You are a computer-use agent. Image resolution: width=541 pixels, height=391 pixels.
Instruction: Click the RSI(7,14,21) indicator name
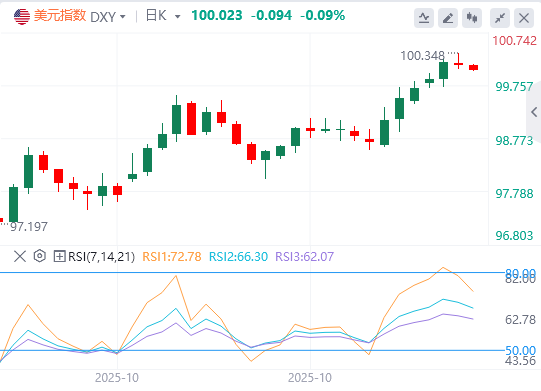[x=101, y=256]
